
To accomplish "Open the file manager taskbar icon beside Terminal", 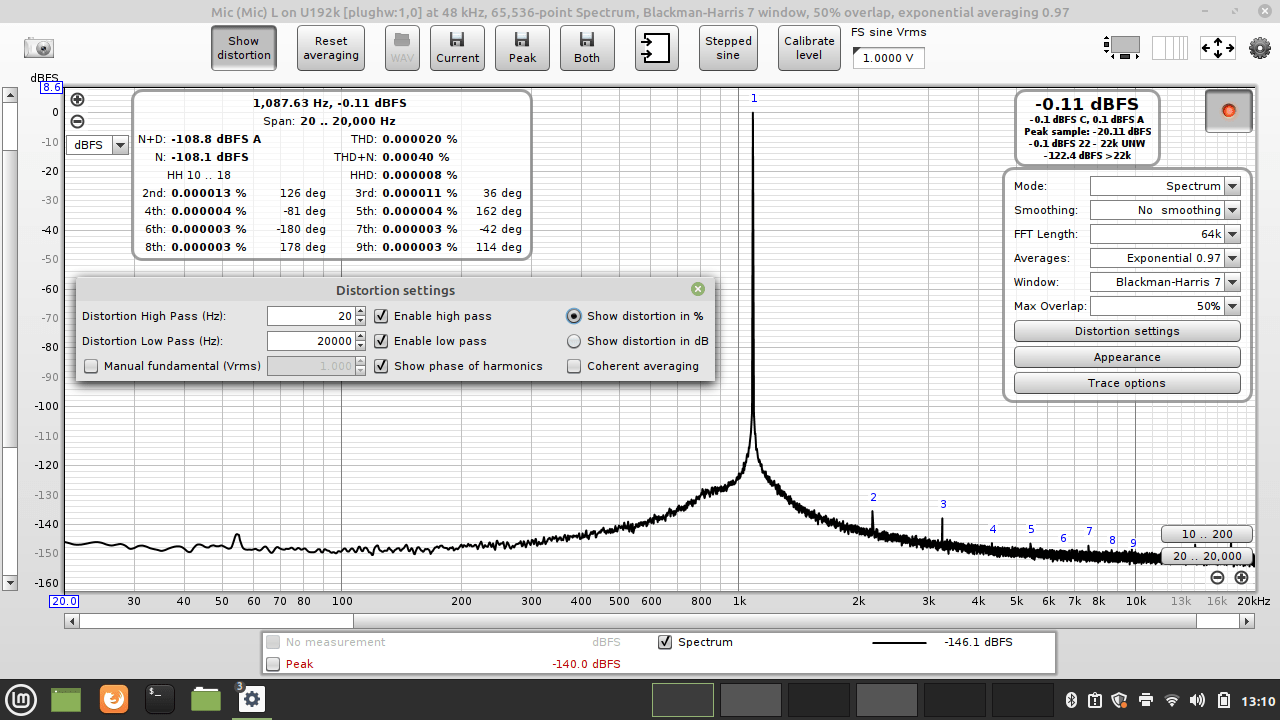I will tap(206, 699).
